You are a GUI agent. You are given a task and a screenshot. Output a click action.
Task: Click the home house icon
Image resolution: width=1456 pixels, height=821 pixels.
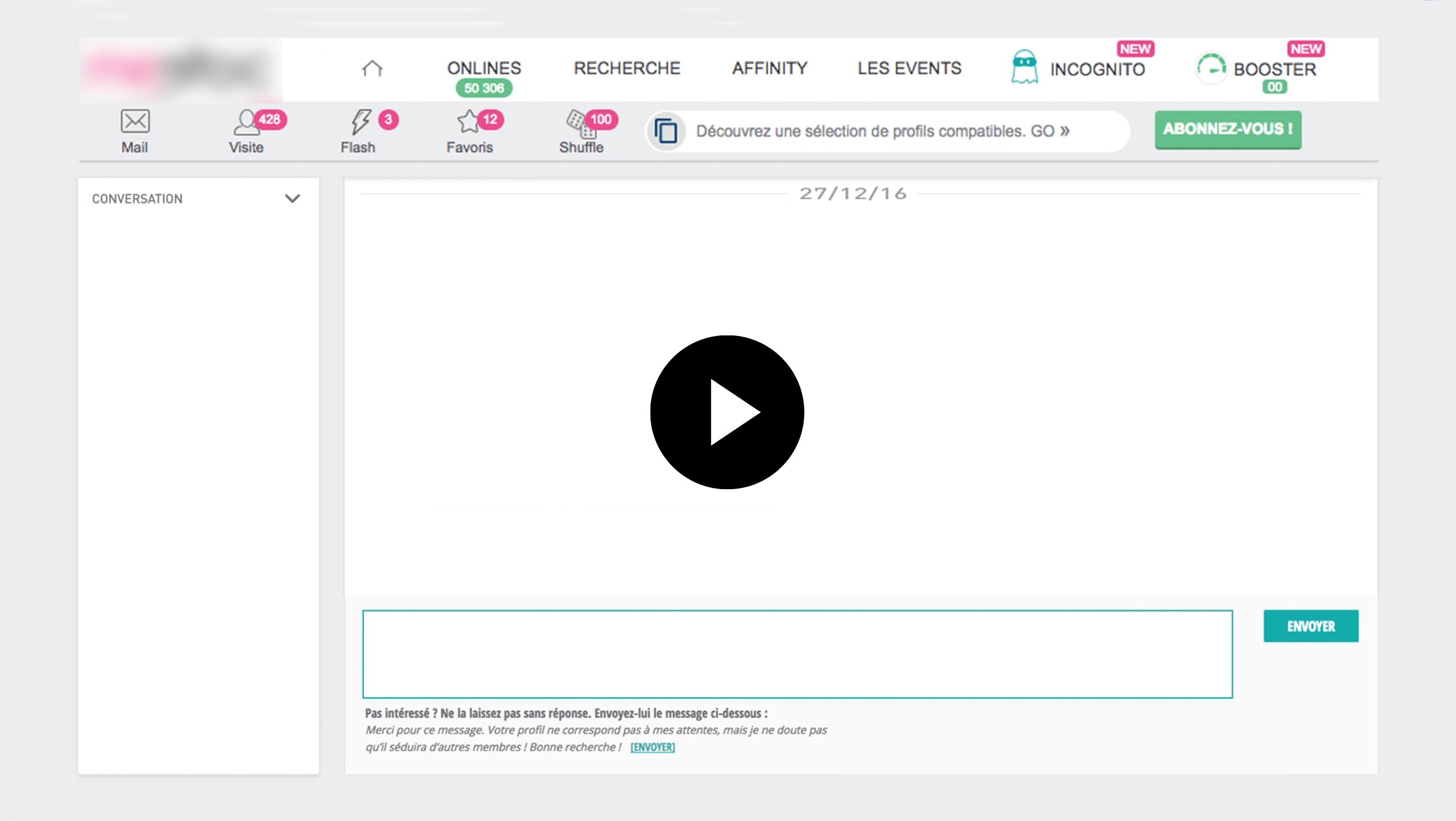pos(372,68)
